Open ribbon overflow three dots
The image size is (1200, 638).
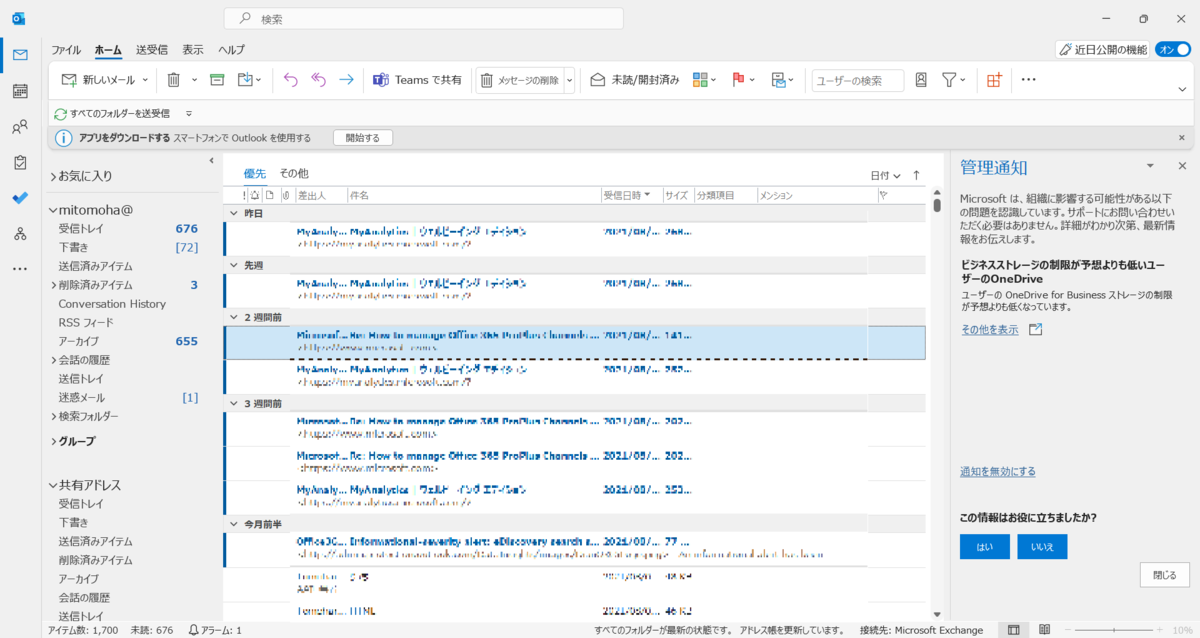(1028, 80)
